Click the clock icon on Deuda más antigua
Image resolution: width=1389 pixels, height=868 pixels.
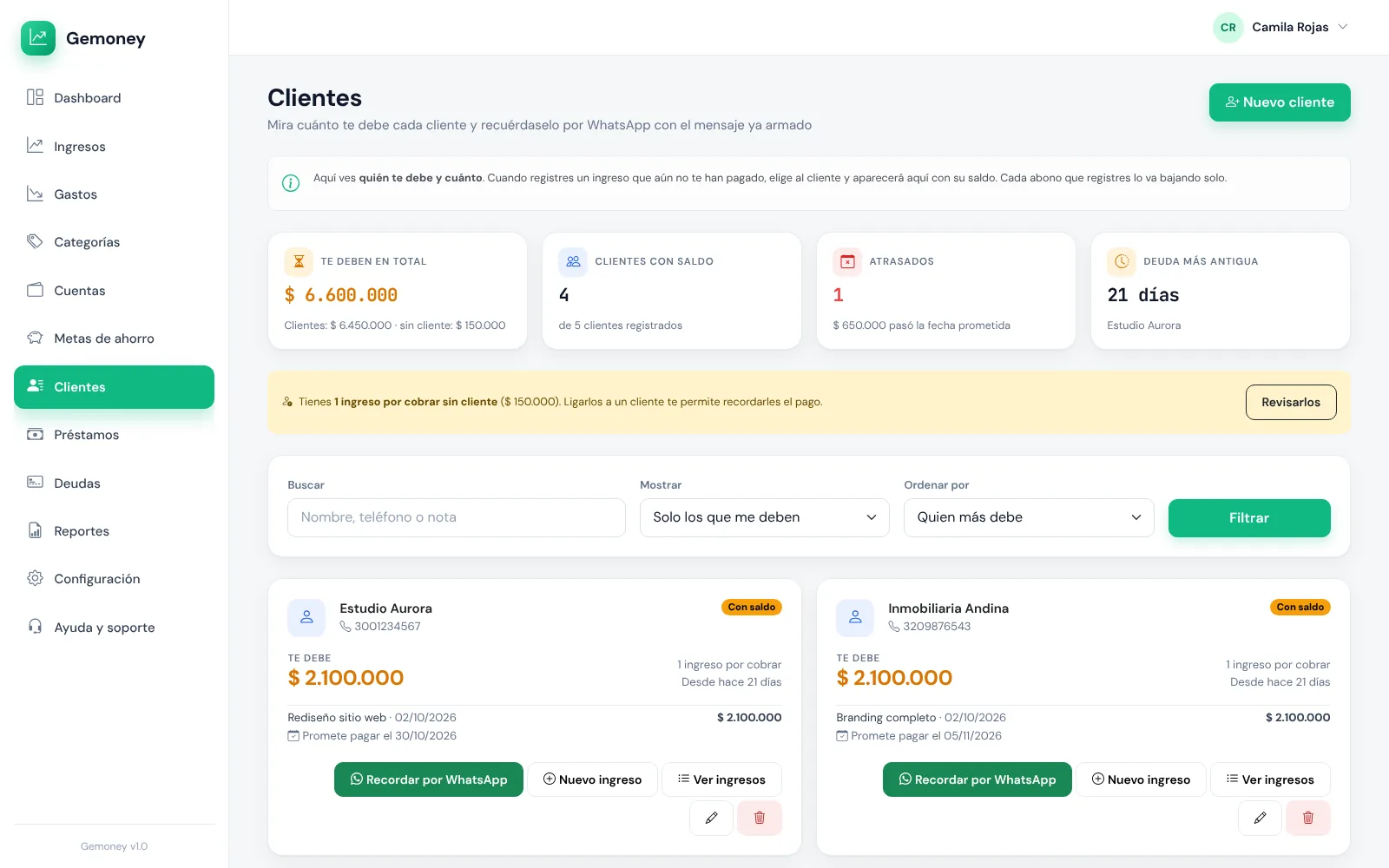(1122, 261)
